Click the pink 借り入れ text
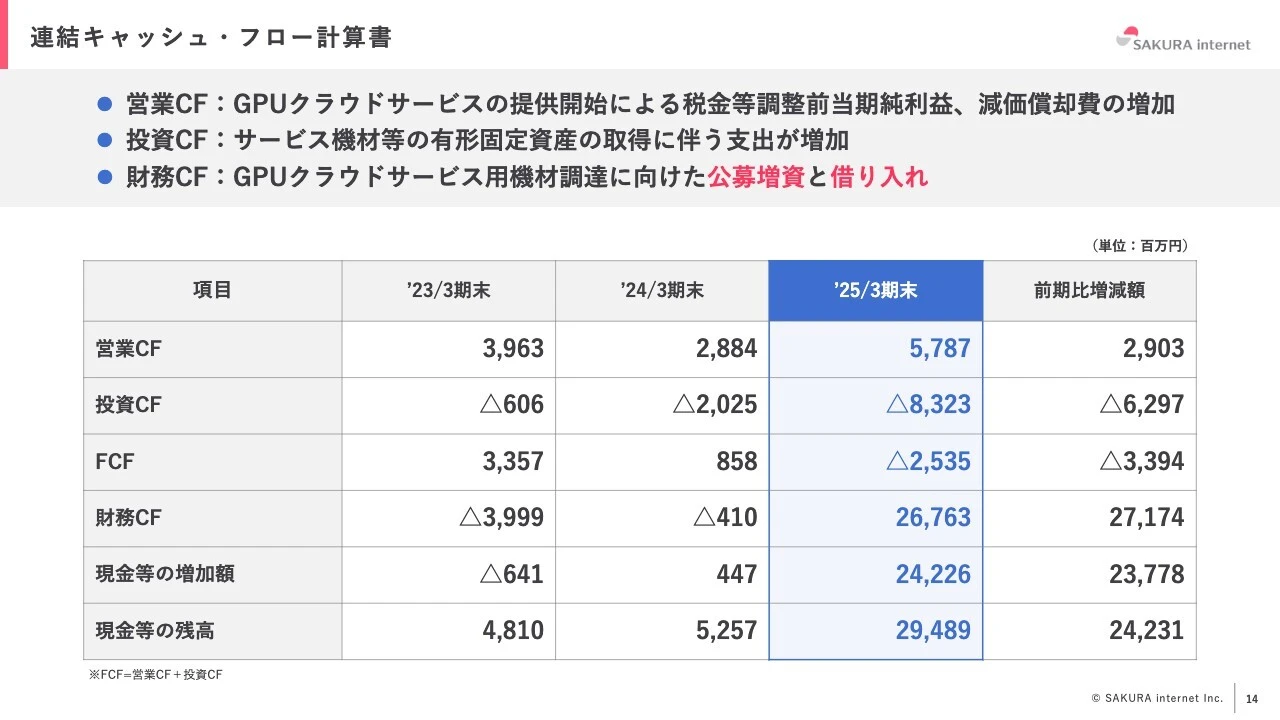The image size is (1280, 720). [x=879, y=178]
